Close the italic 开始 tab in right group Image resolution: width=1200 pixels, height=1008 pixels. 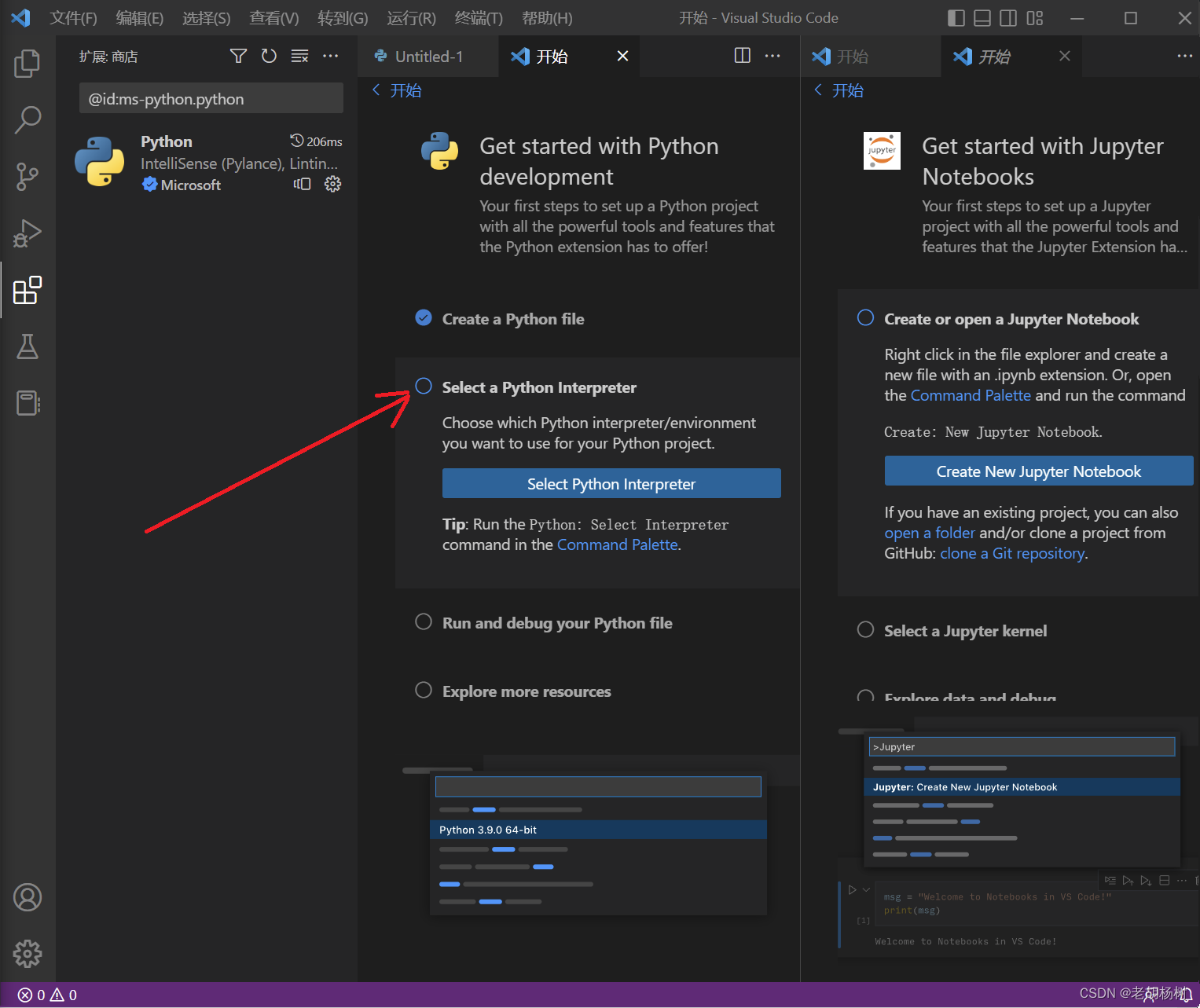coord(1065,56)
